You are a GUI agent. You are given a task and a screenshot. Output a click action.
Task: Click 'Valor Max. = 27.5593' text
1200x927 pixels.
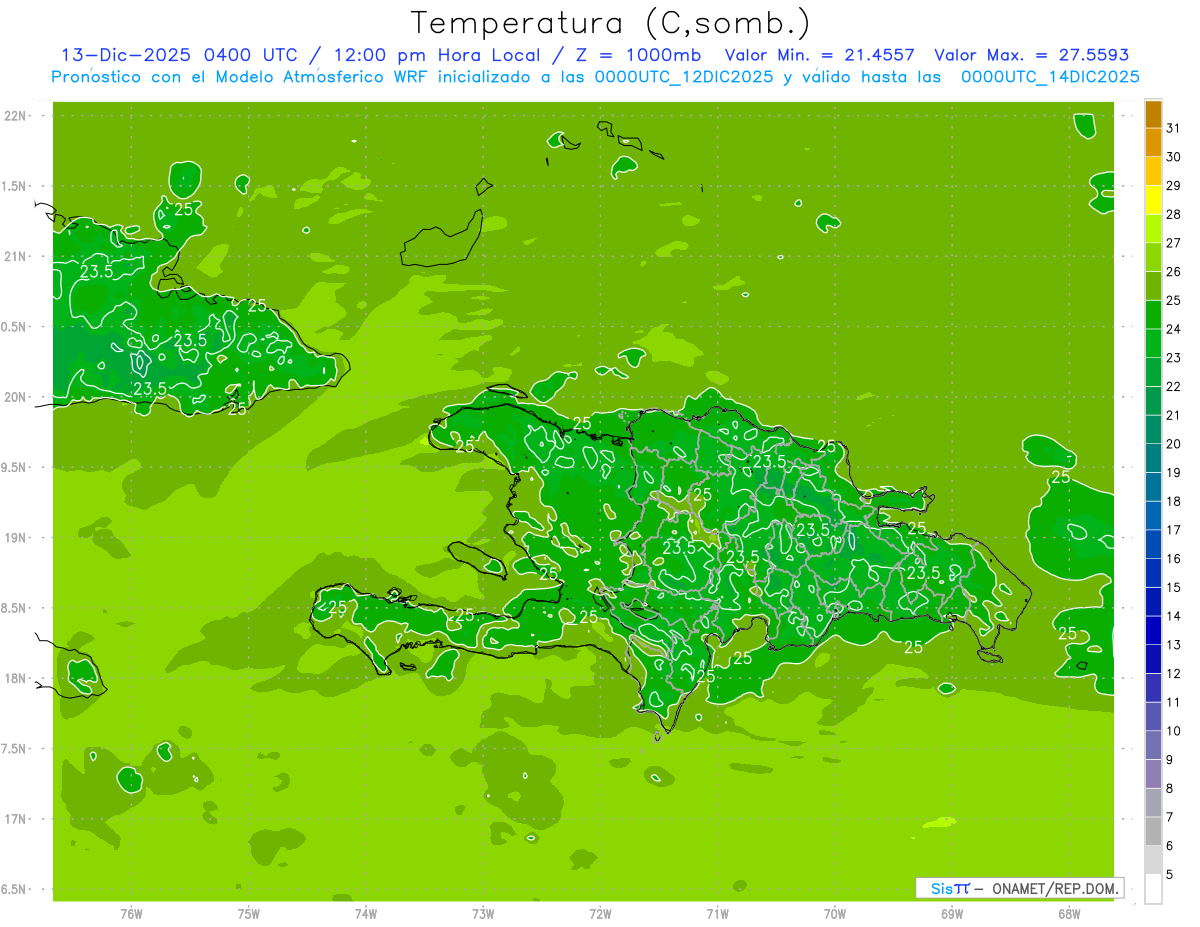tap(1031, 55)
